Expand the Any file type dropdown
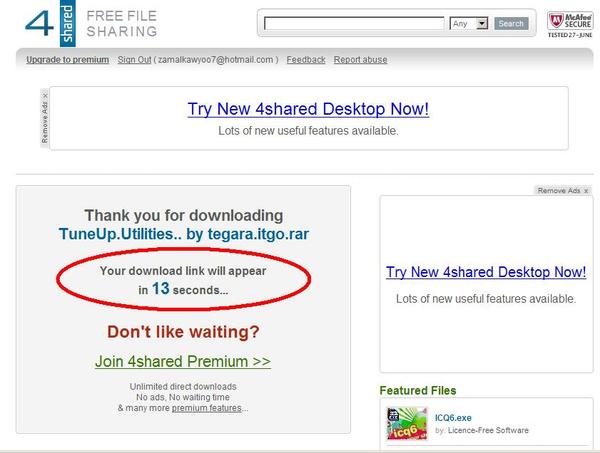Screen dimensions: 600x453 click(x=481, y=23)
